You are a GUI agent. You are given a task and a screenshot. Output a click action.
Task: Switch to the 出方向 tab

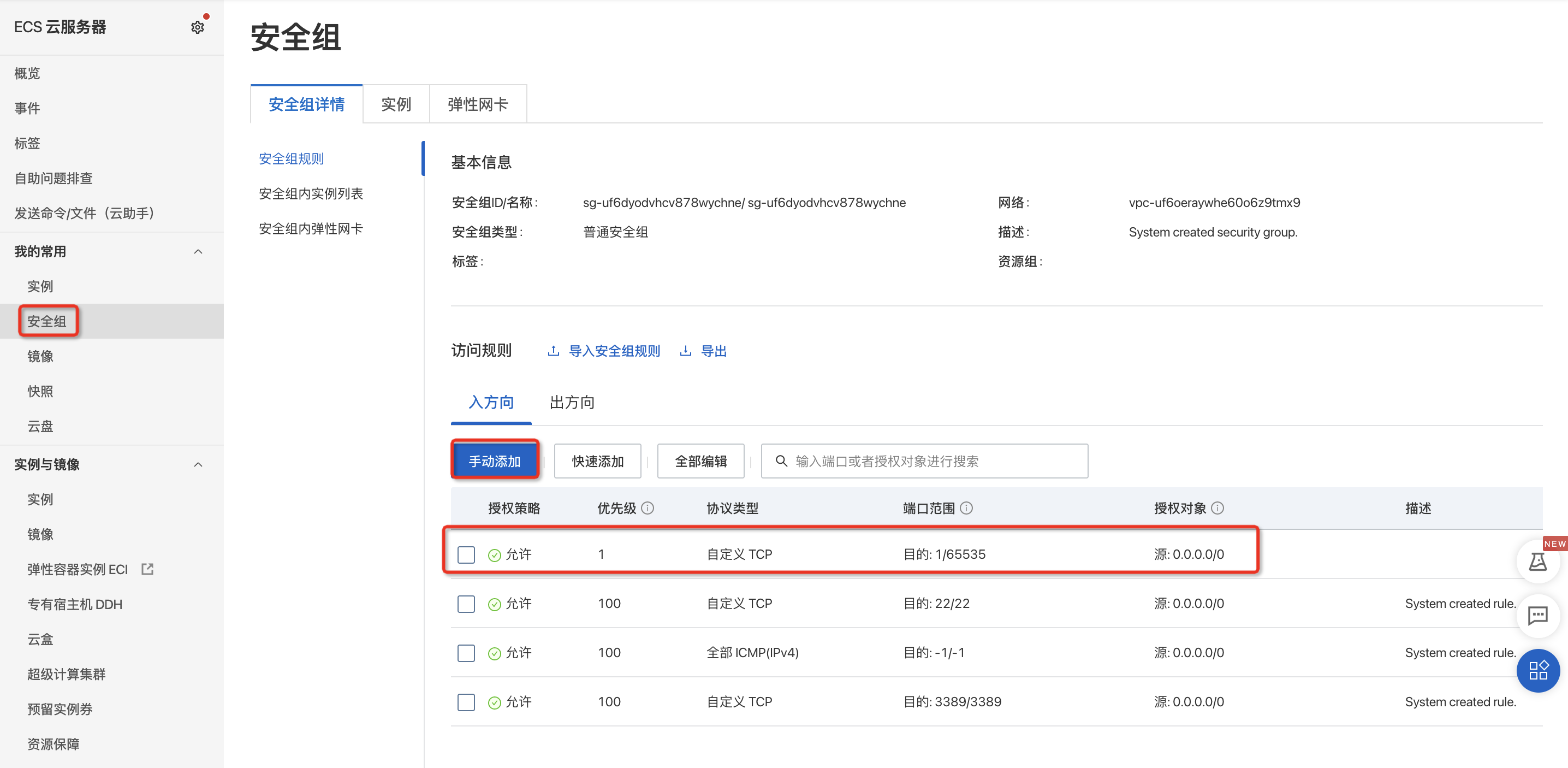pyautogui.click(x=571, y=403)
